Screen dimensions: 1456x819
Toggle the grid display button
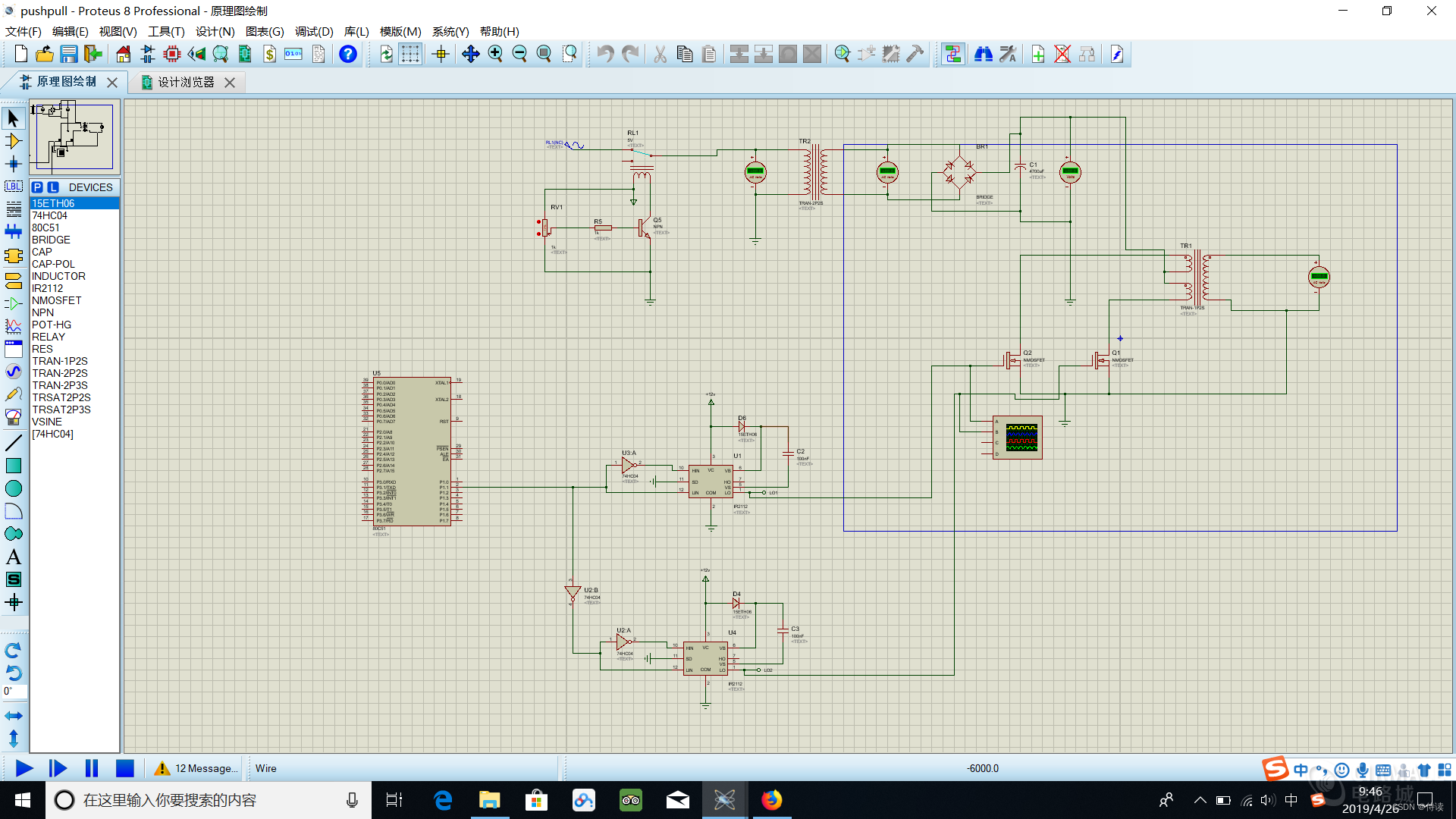tap(410, 54)
